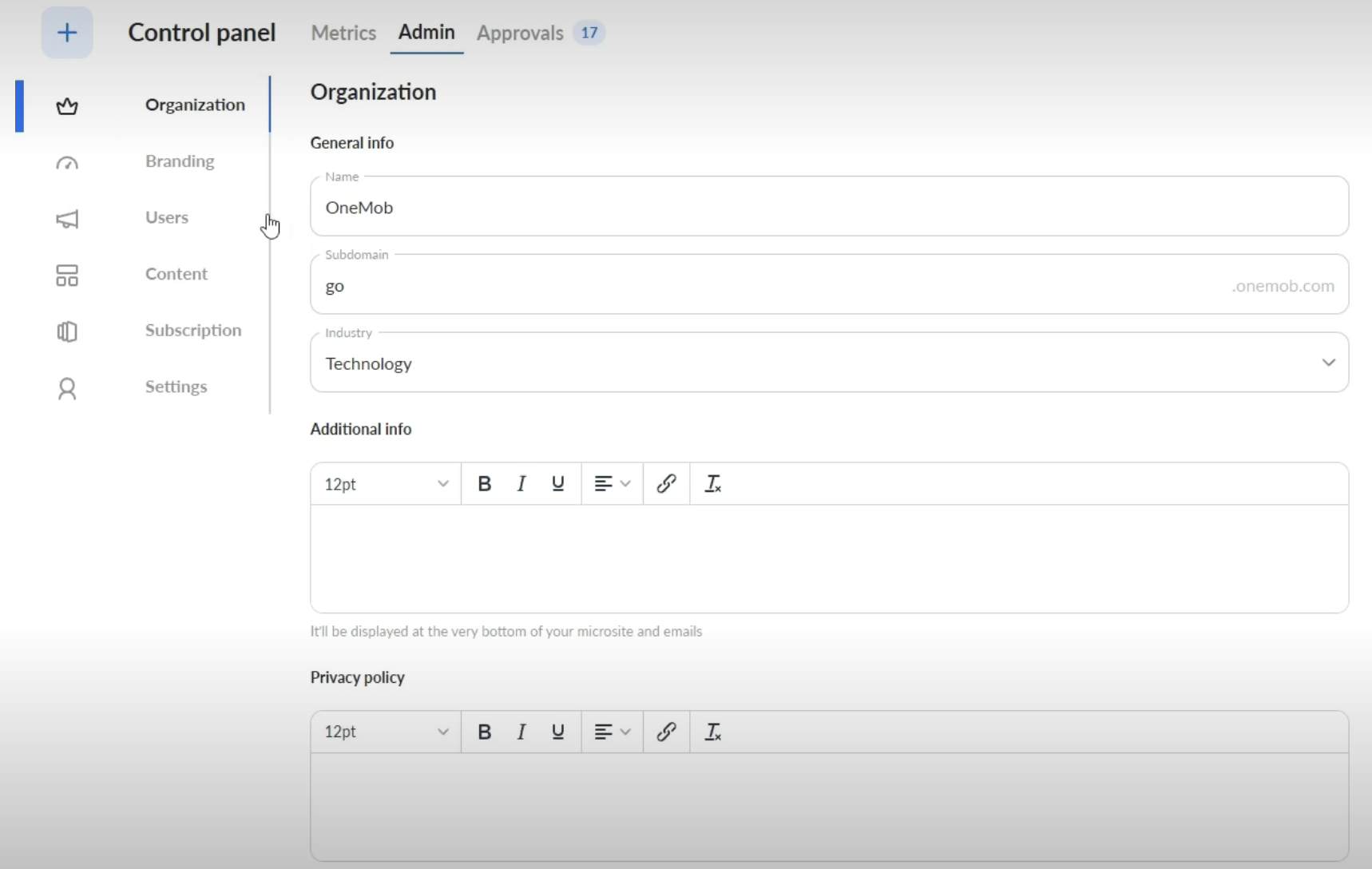This screenshot has width=1372, height=869.
Task: Click the book library sidebar icon
Action: 67,331
